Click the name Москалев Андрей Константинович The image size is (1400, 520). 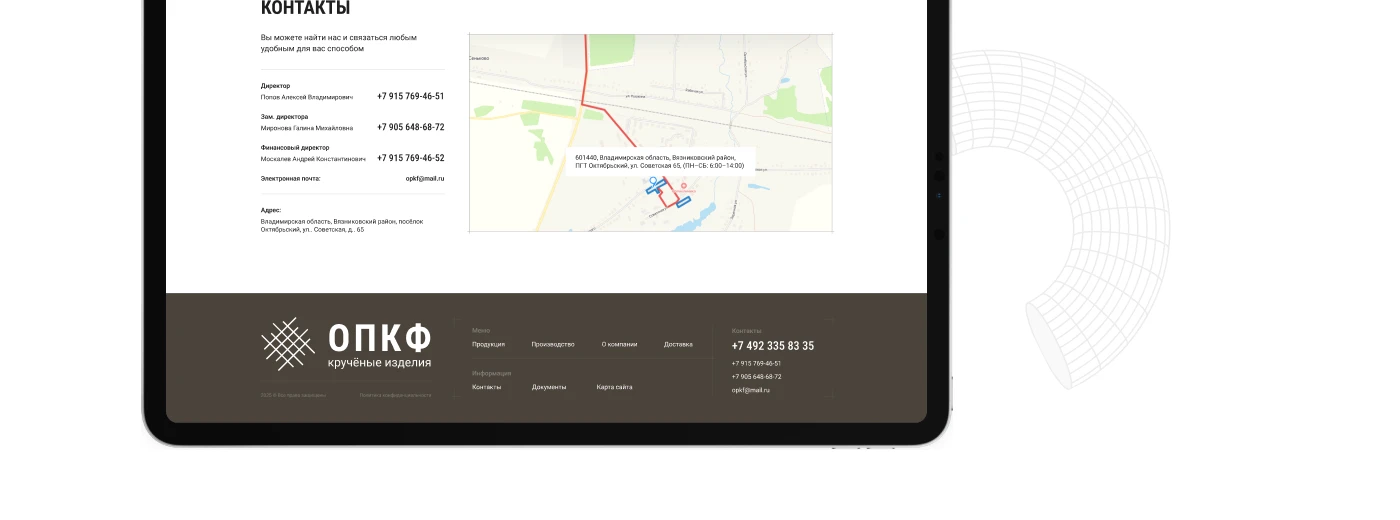[313, 159]
